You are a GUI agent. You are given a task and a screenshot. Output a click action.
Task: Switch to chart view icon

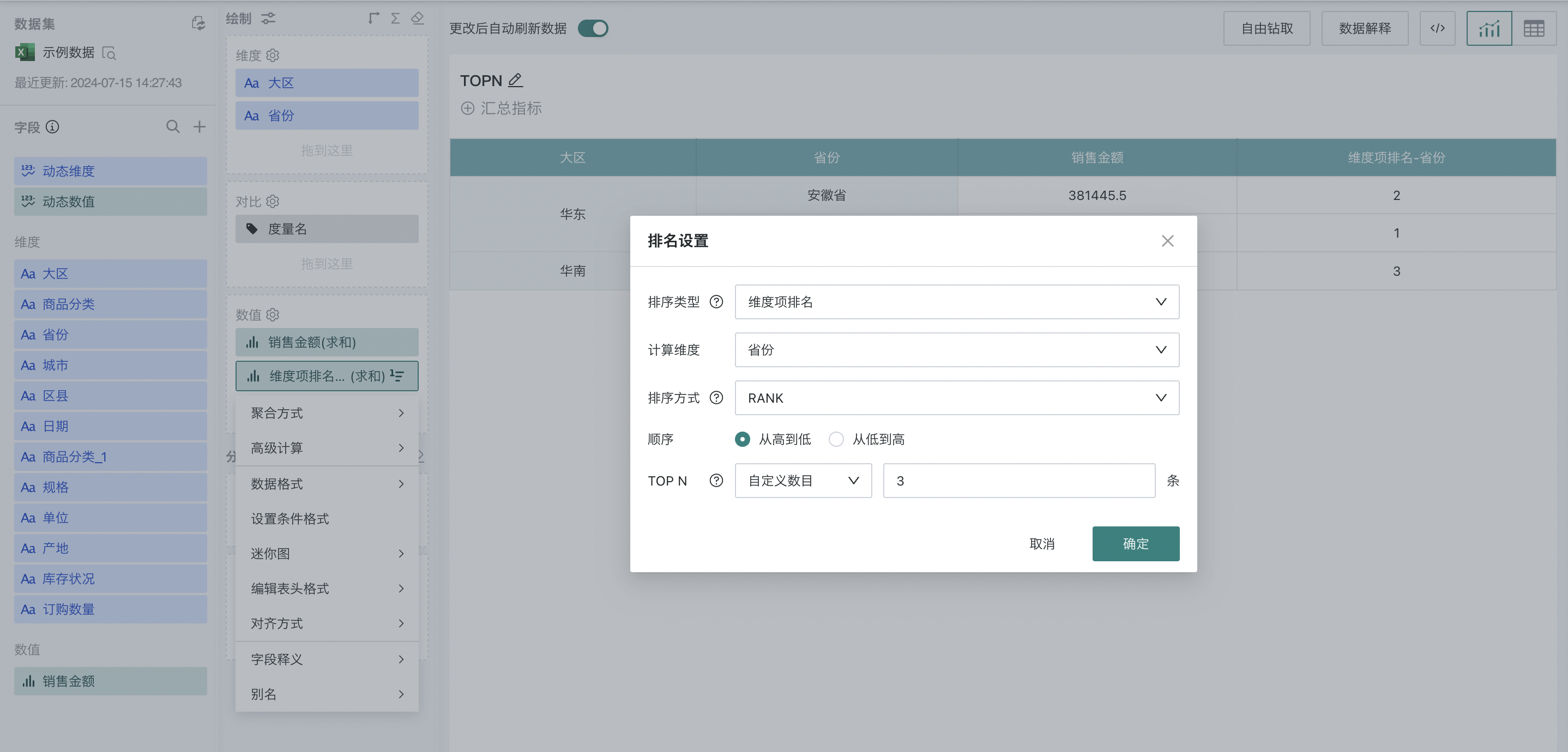[x=1489, y=28]
